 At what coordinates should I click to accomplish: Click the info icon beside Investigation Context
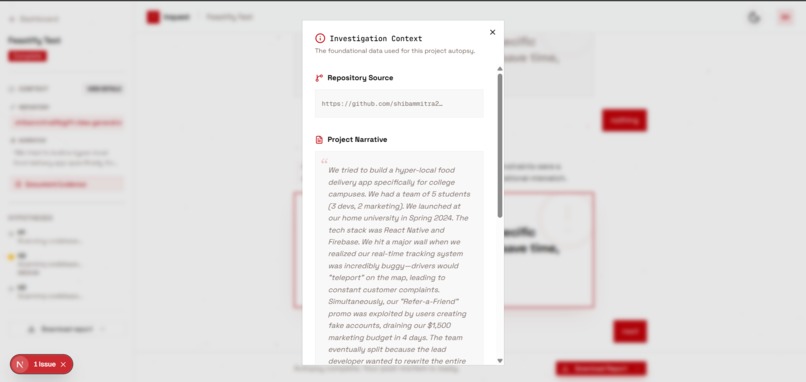point(320,38)
